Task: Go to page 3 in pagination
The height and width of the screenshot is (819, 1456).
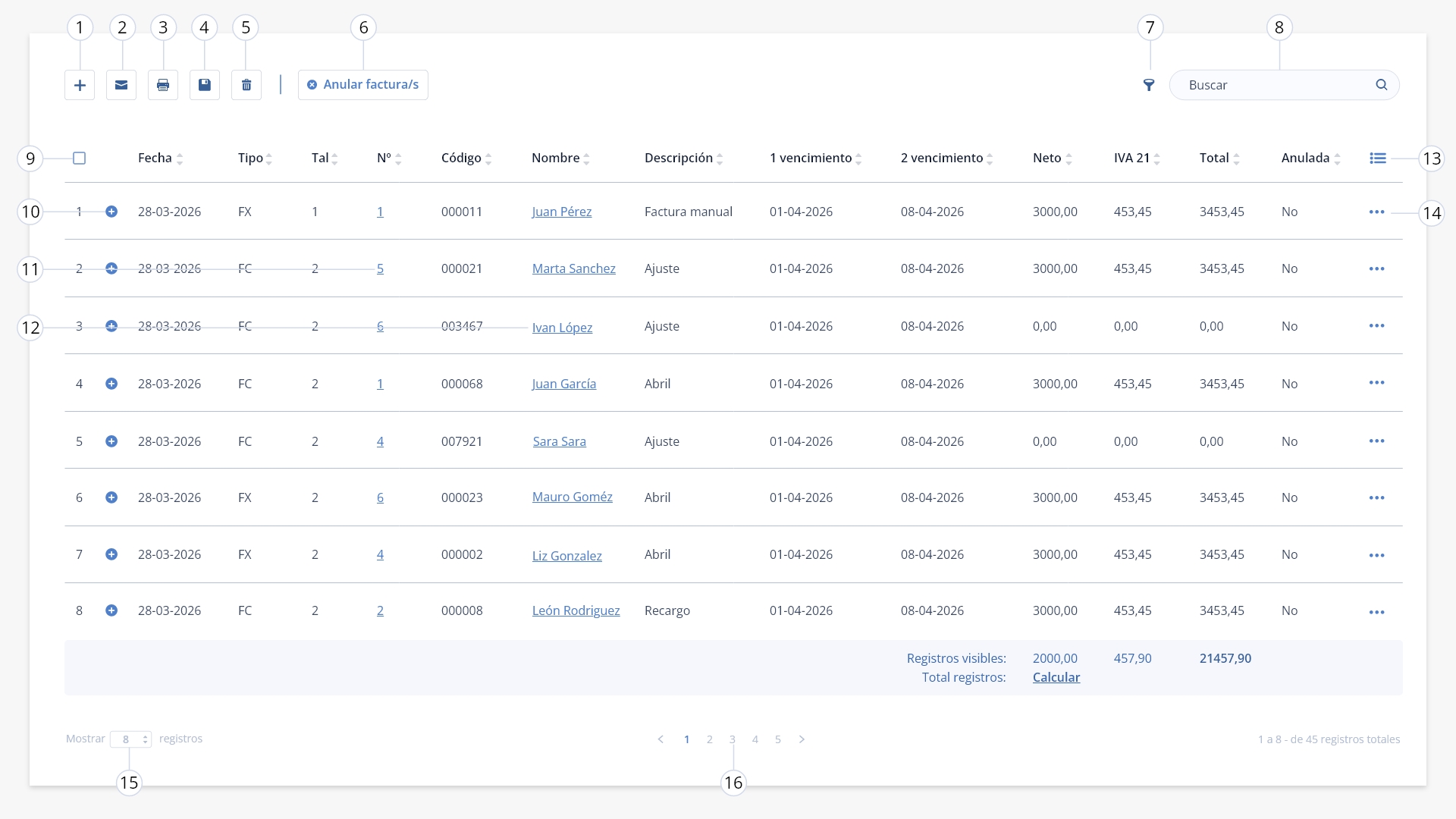Action: pos(733,739)
